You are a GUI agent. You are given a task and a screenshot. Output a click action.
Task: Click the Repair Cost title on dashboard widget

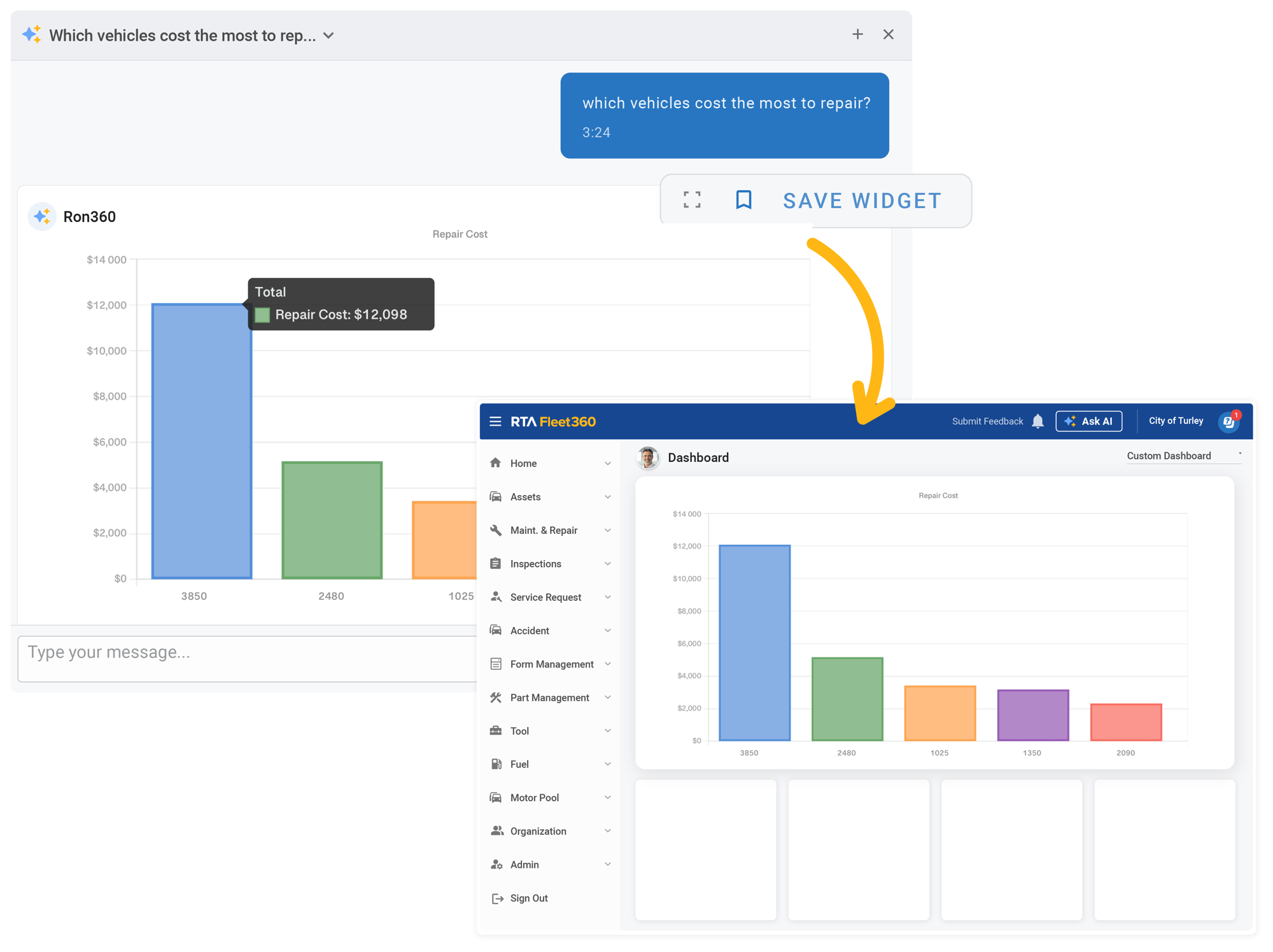click(938, 496)
